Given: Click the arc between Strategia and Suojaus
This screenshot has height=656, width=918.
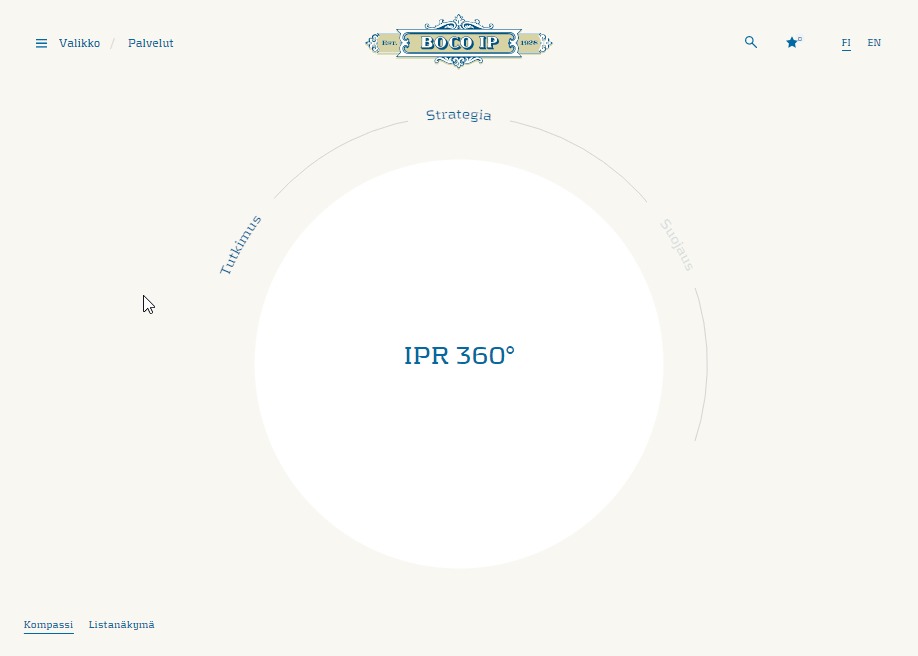Looking at the screenshot, I should point(585,147).
